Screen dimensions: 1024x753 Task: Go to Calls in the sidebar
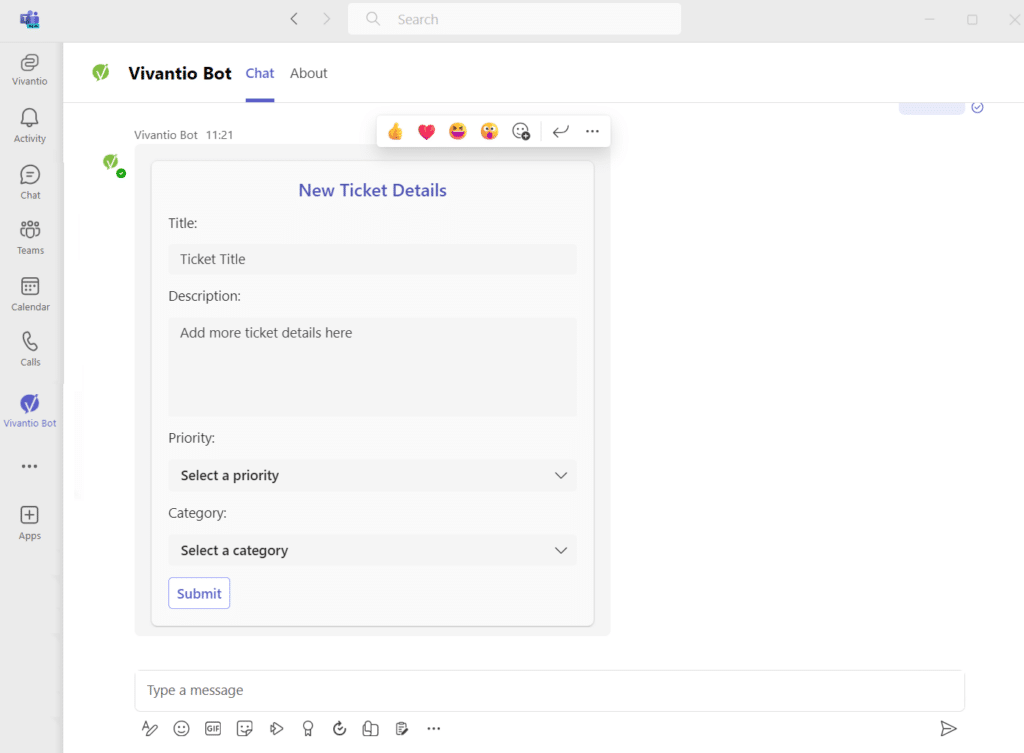[x=30, y=348]
